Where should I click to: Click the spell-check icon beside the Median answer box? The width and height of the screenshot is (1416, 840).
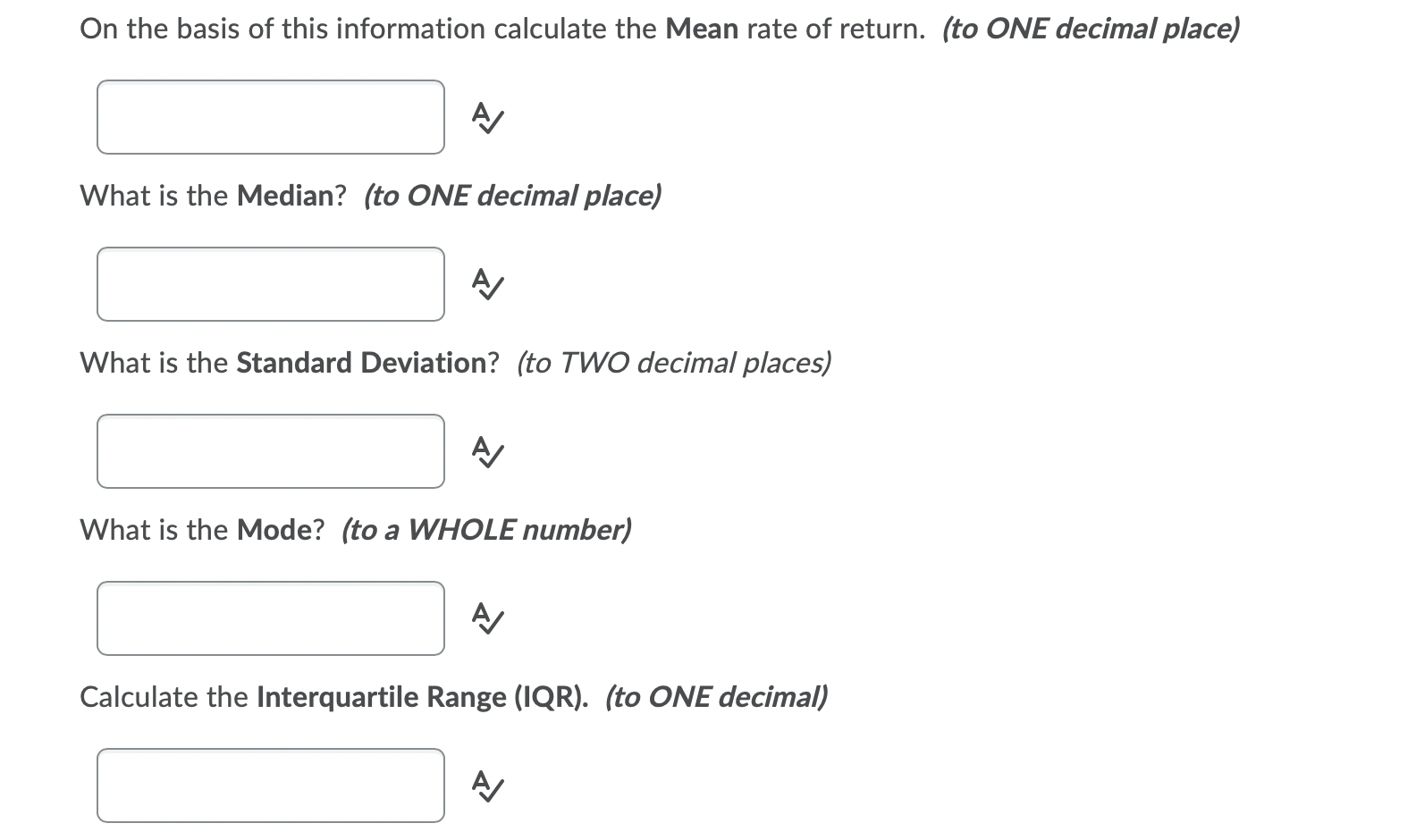click(487, 284)
